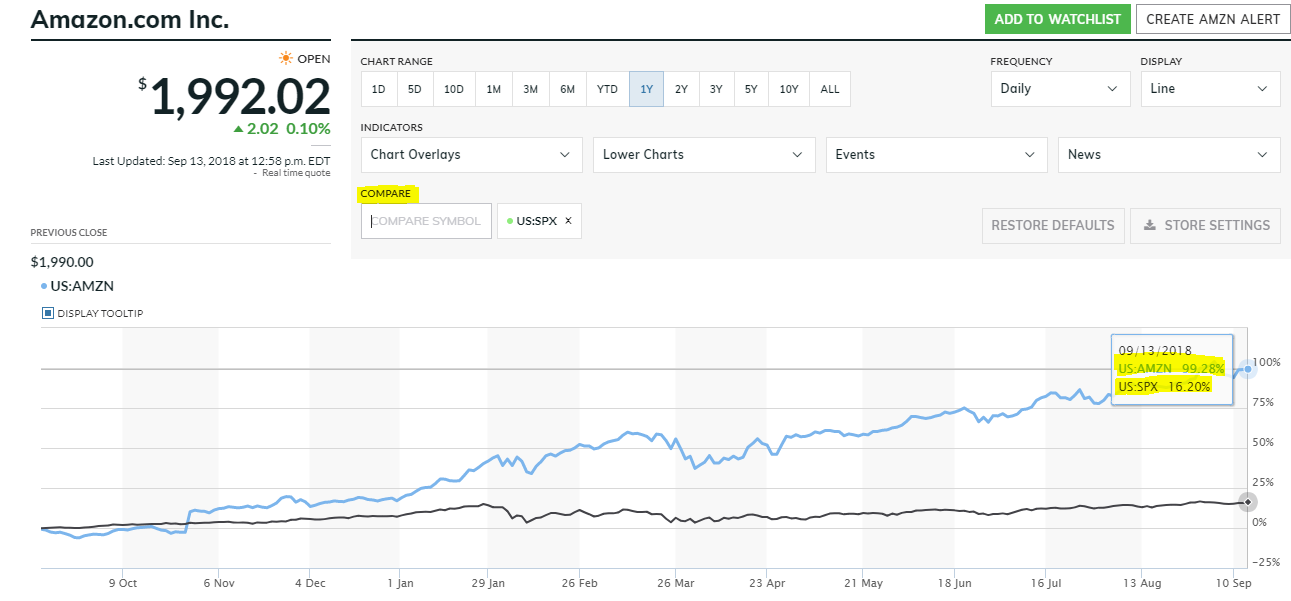Viewport: 1291px width, 601px height.
Task: Open the Display Line dropdown
Action: click(1210, 89)
